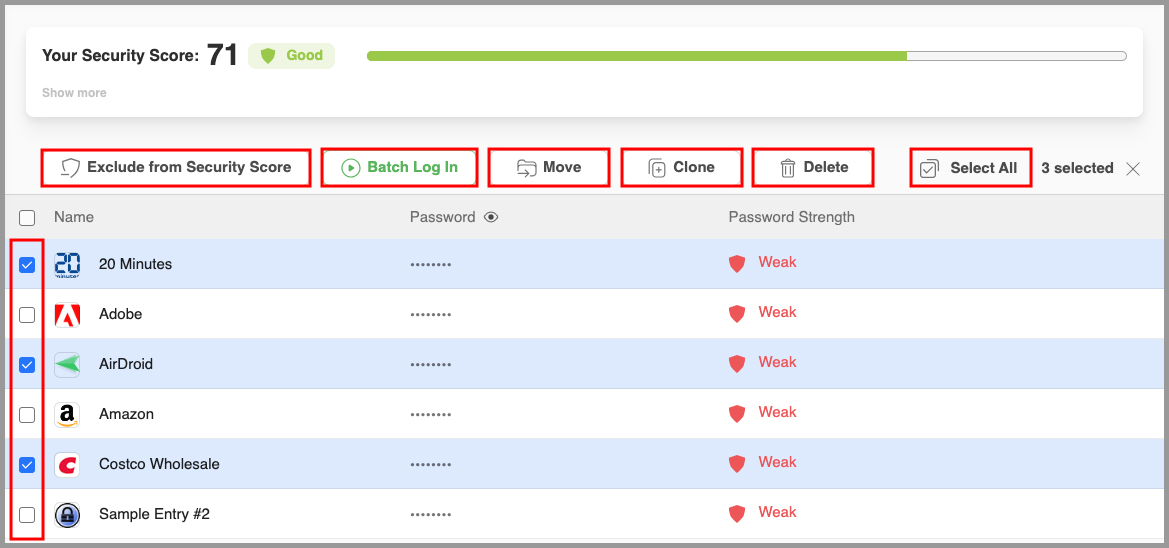Image resolution: width=1169 pixels, height=548 pixels.
Task: Open the Adobe entry name
Action: tap(121, 315)
